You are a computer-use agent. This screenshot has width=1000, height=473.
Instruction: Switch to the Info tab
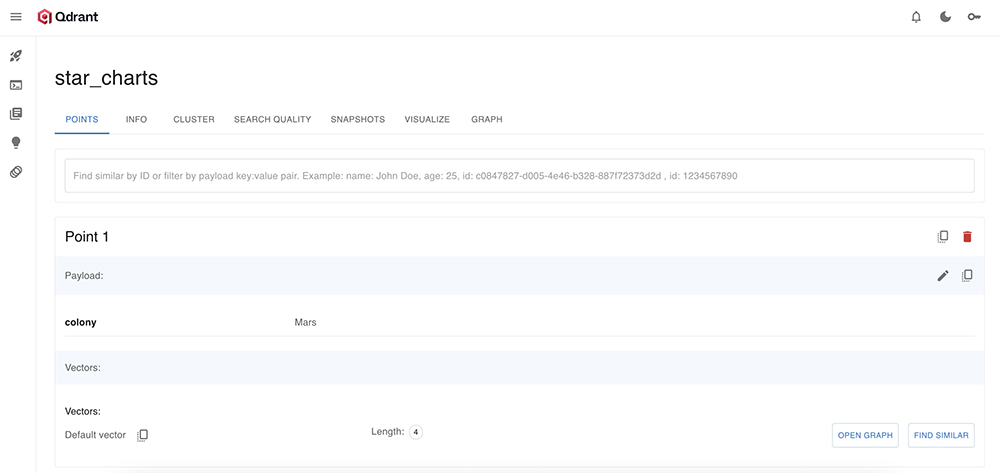click(x=136, y=119)
